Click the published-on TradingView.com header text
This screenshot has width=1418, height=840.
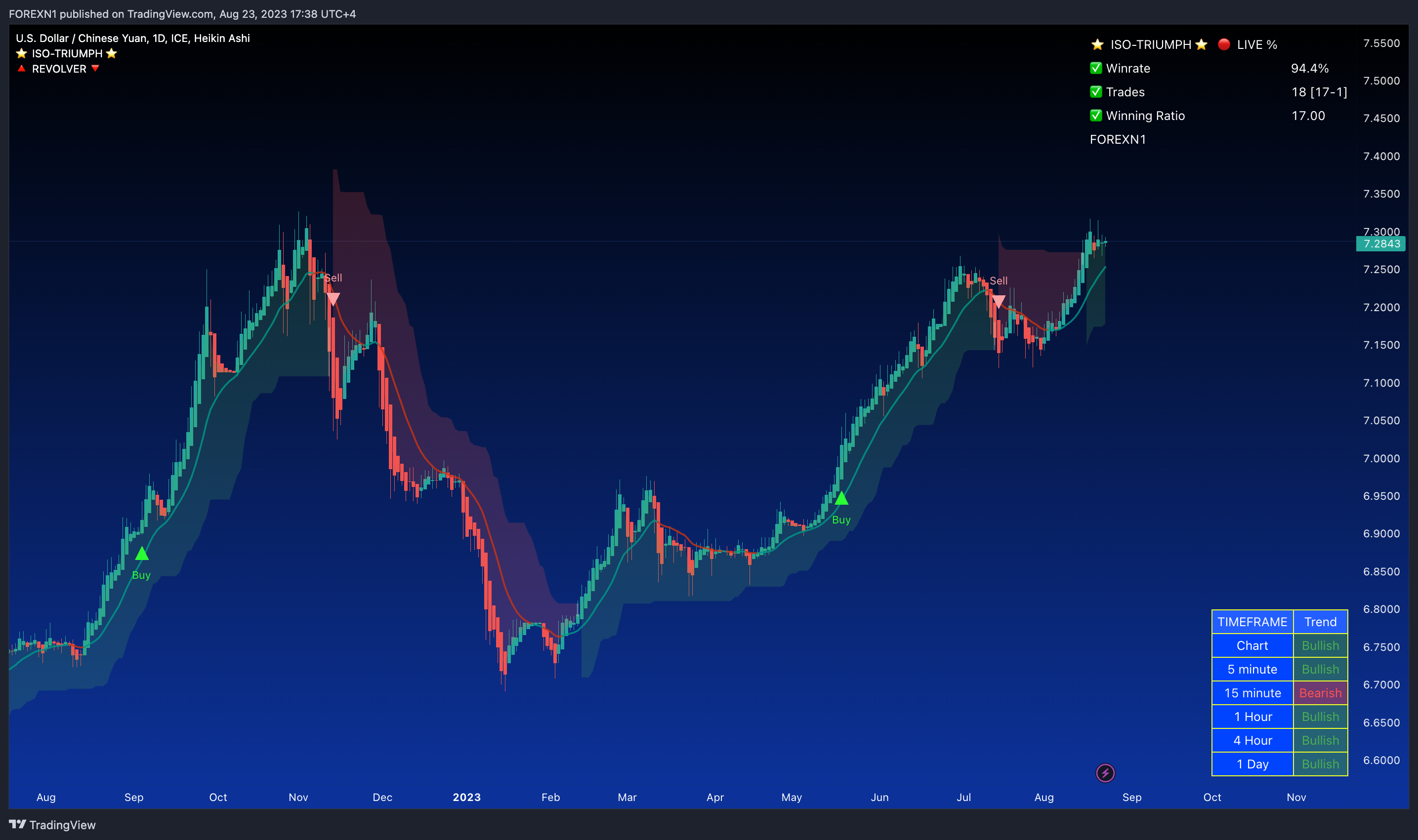click(x=182, y=14)
